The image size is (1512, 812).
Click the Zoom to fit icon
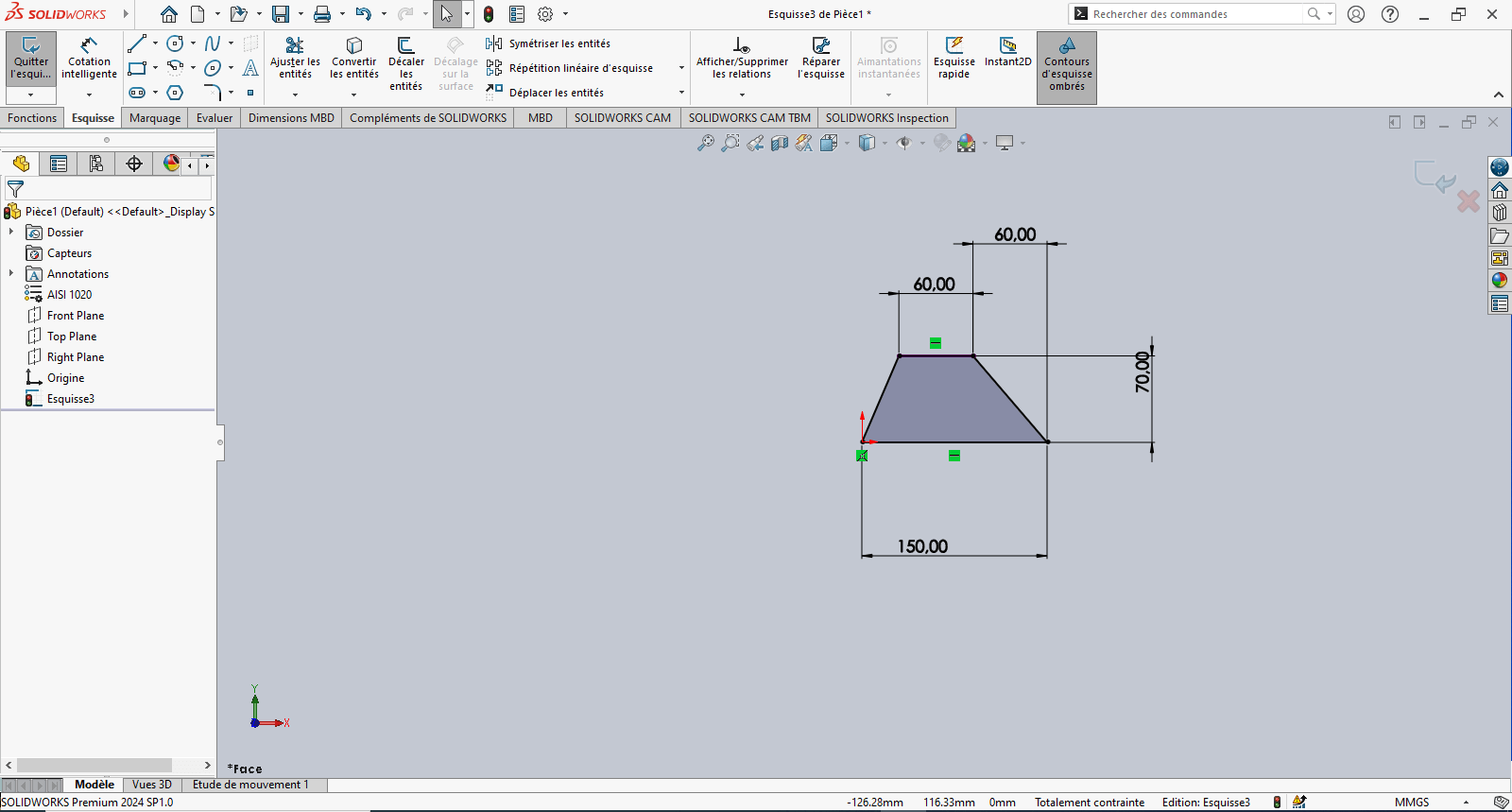click(x=705, y=143)
